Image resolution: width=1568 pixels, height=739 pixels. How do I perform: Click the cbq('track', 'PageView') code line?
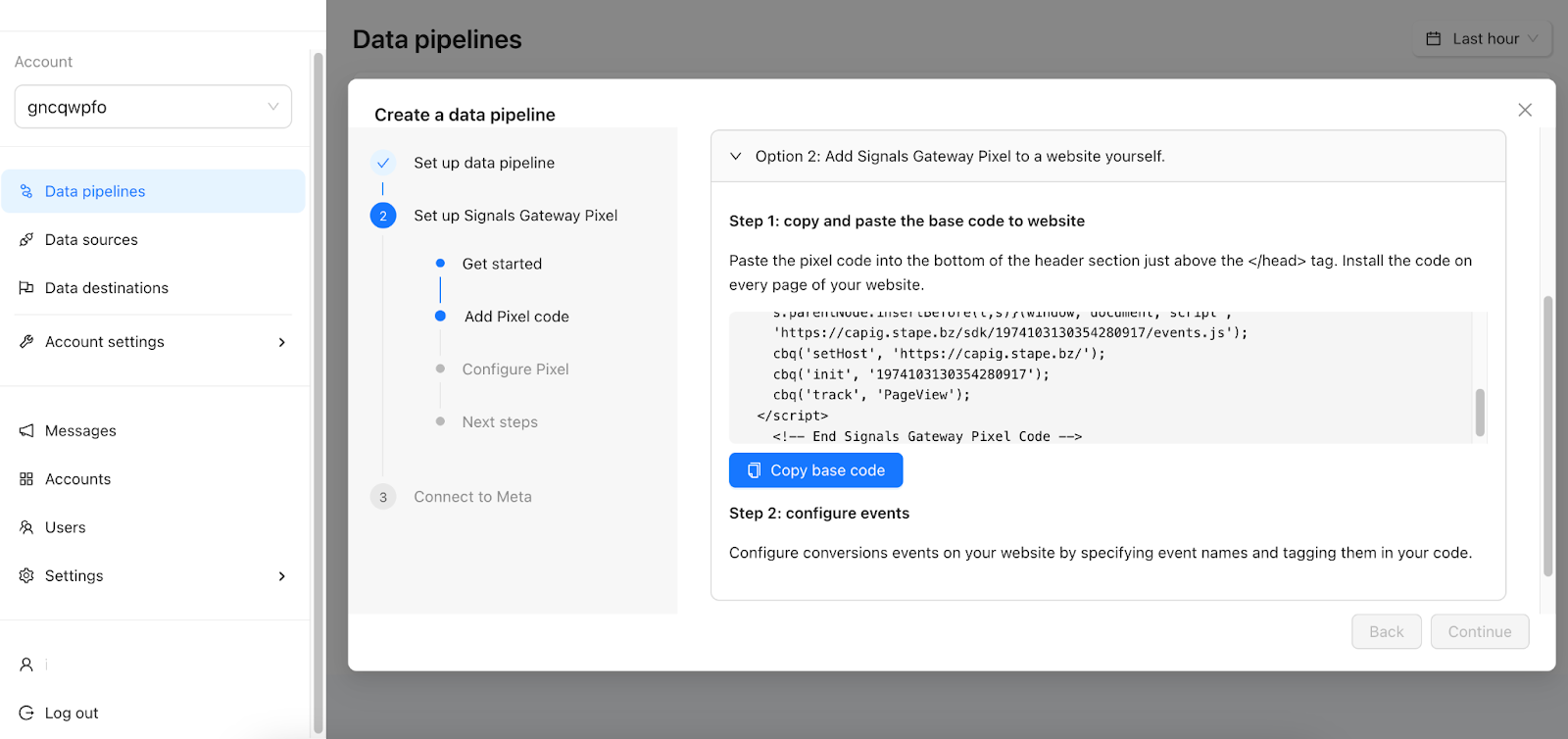[x=871, y=395]
